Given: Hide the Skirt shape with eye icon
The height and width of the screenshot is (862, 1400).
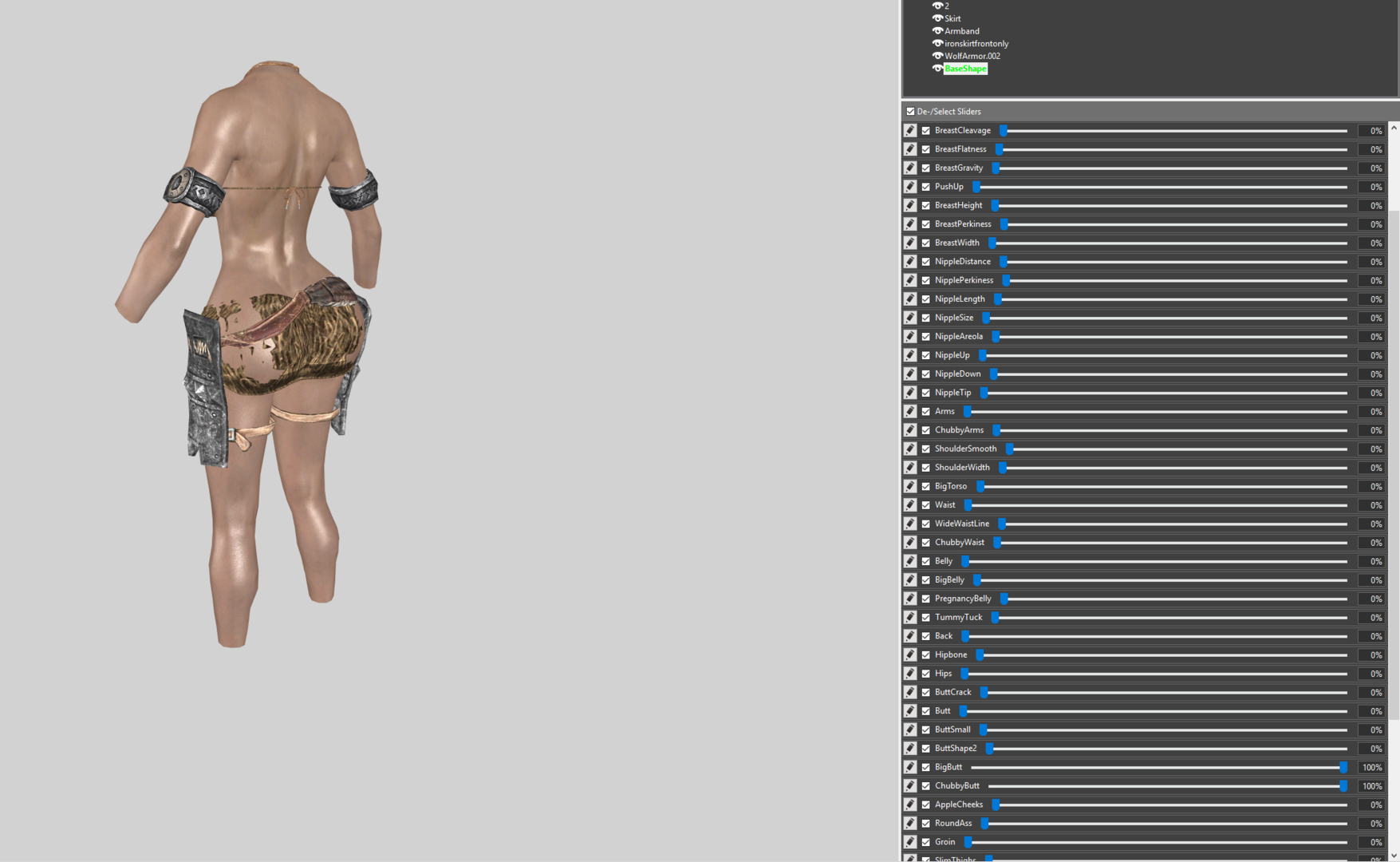Looking at the screenshot, I should [x=937, y=18].
